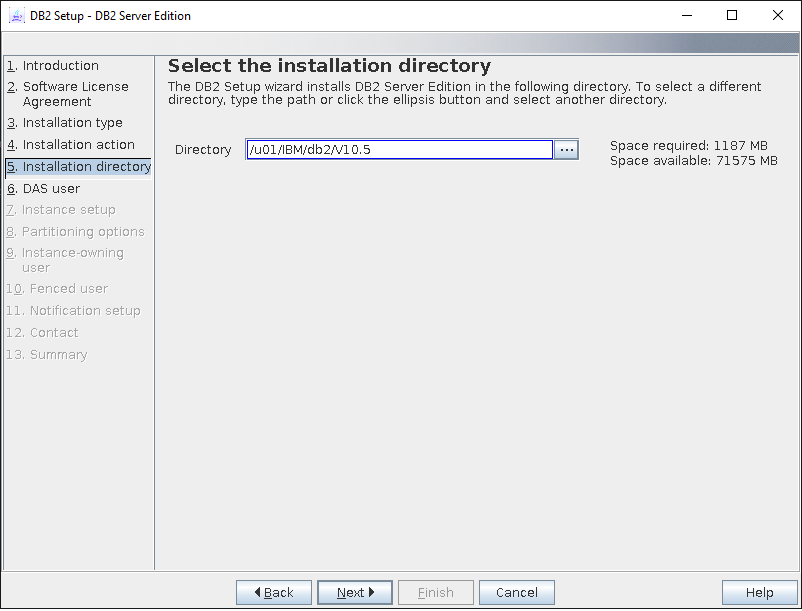Image resolution: width=802 pixels, height=611 pixels.
Task: Click the Summary step in the sidebar
Action: pyautogui.click(x=58, y=355)
